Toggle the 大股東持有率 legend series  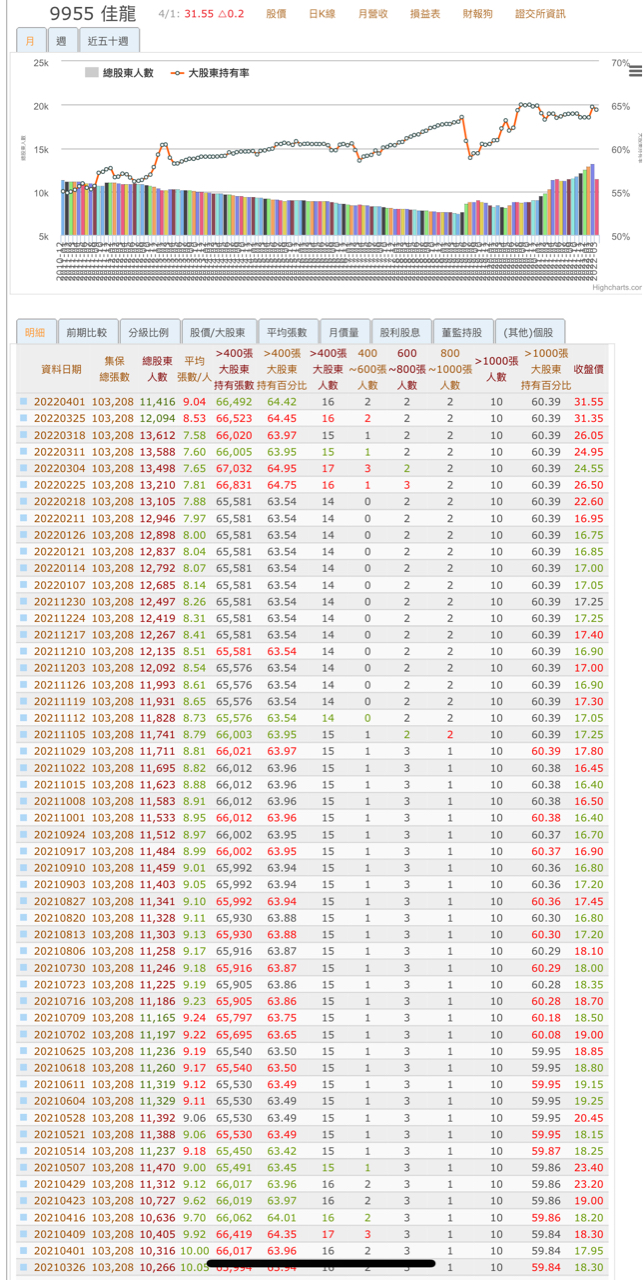coord(210,73)
